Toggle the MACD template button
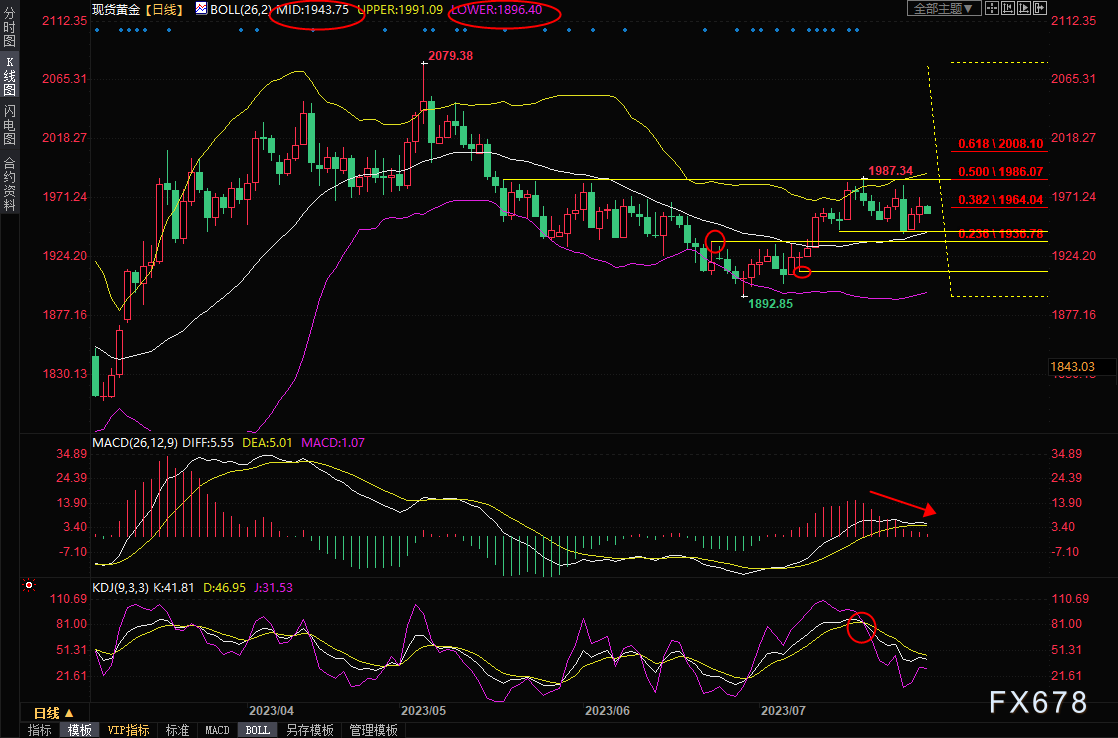 coord(217,730)
